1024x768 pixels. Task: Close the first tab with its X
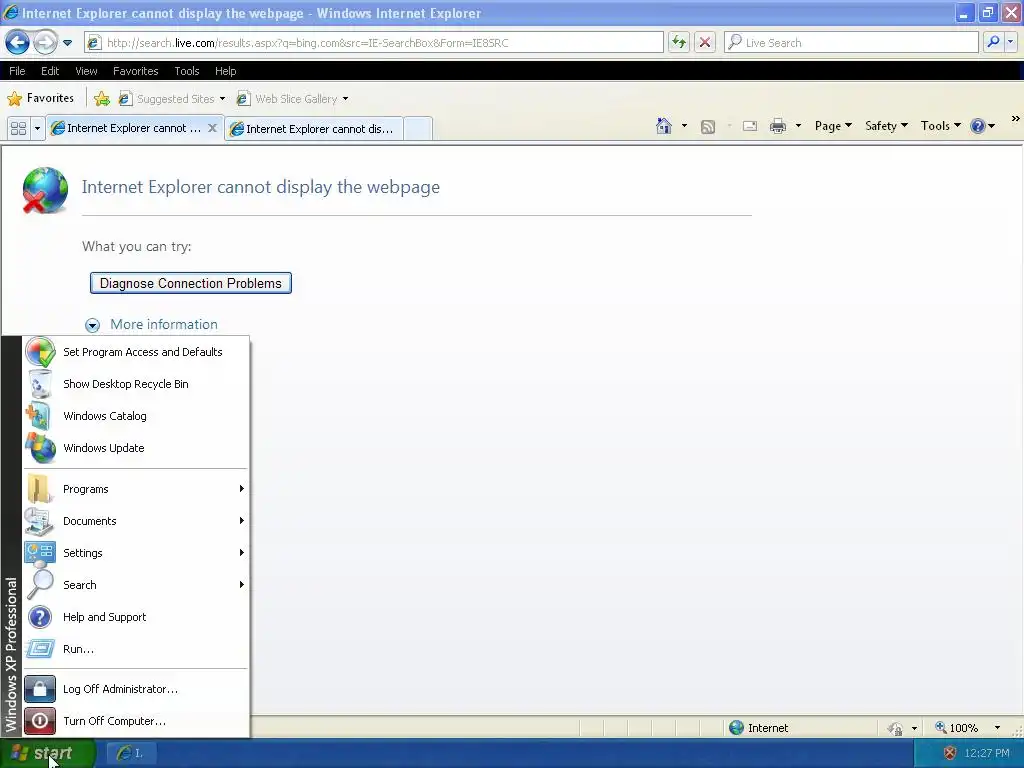(x=212, y=128)
